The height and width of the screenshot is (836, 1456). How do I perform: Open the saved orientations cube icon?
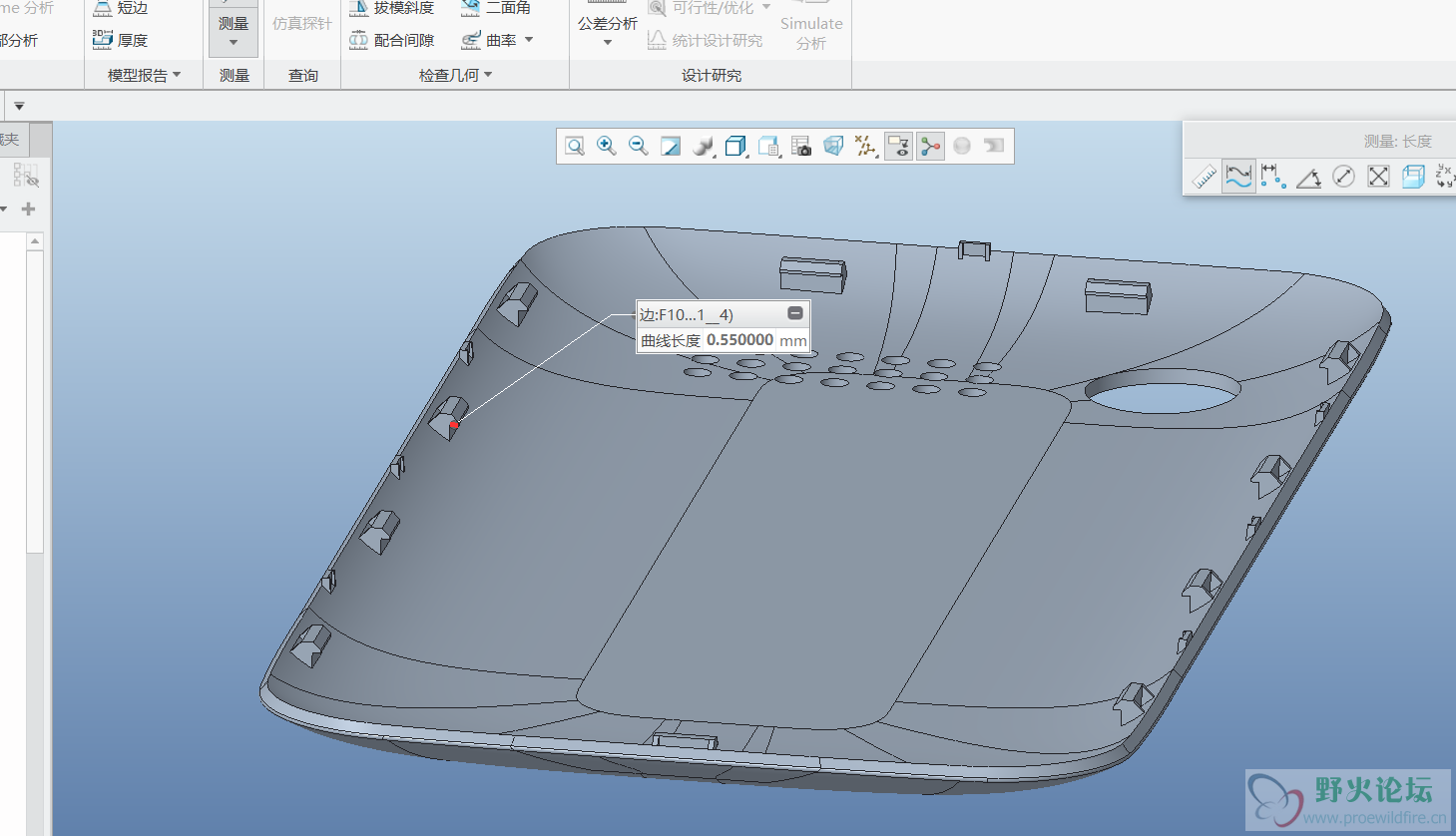pyautogui.click(x=736, y=147)
